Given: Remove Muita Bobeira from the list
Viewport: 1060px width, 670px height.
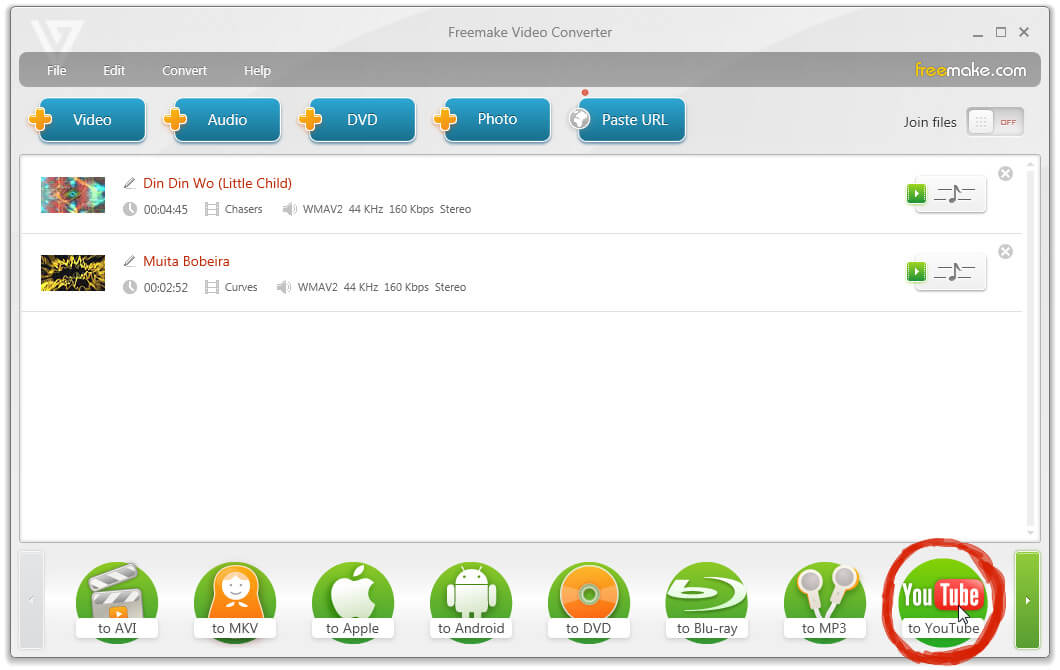Looking at the screenshot, I should tap(1006, 252).
